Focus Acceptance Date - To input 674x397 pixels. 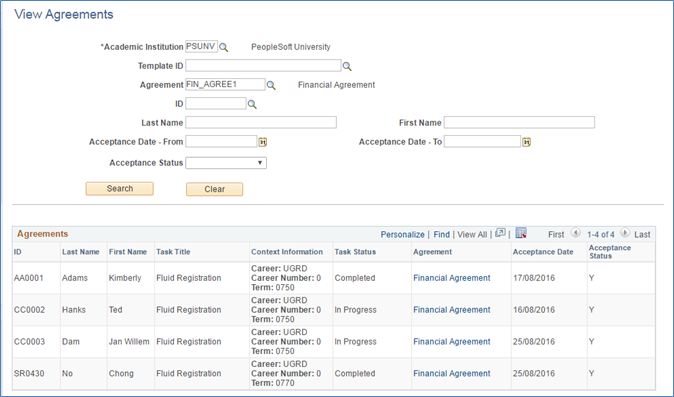pos(482,141)
